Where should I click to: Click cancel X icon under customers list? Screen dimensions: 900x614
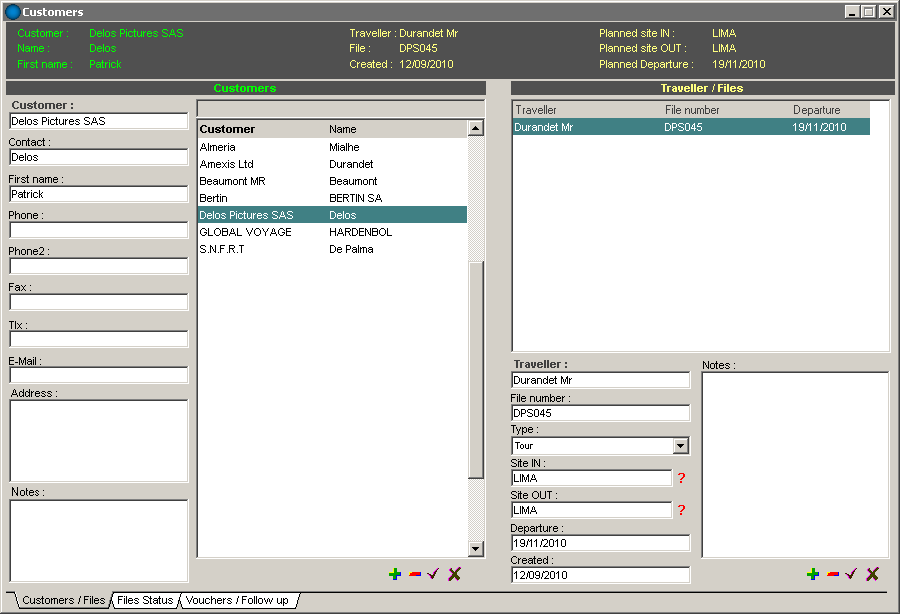coord(454,574)
